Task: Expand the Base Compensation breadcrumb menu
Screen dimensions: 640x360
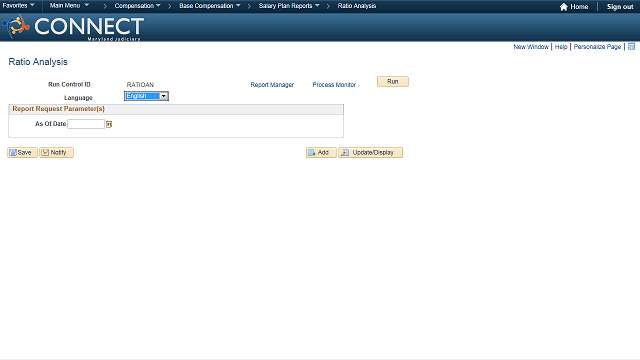Action: 210,6
